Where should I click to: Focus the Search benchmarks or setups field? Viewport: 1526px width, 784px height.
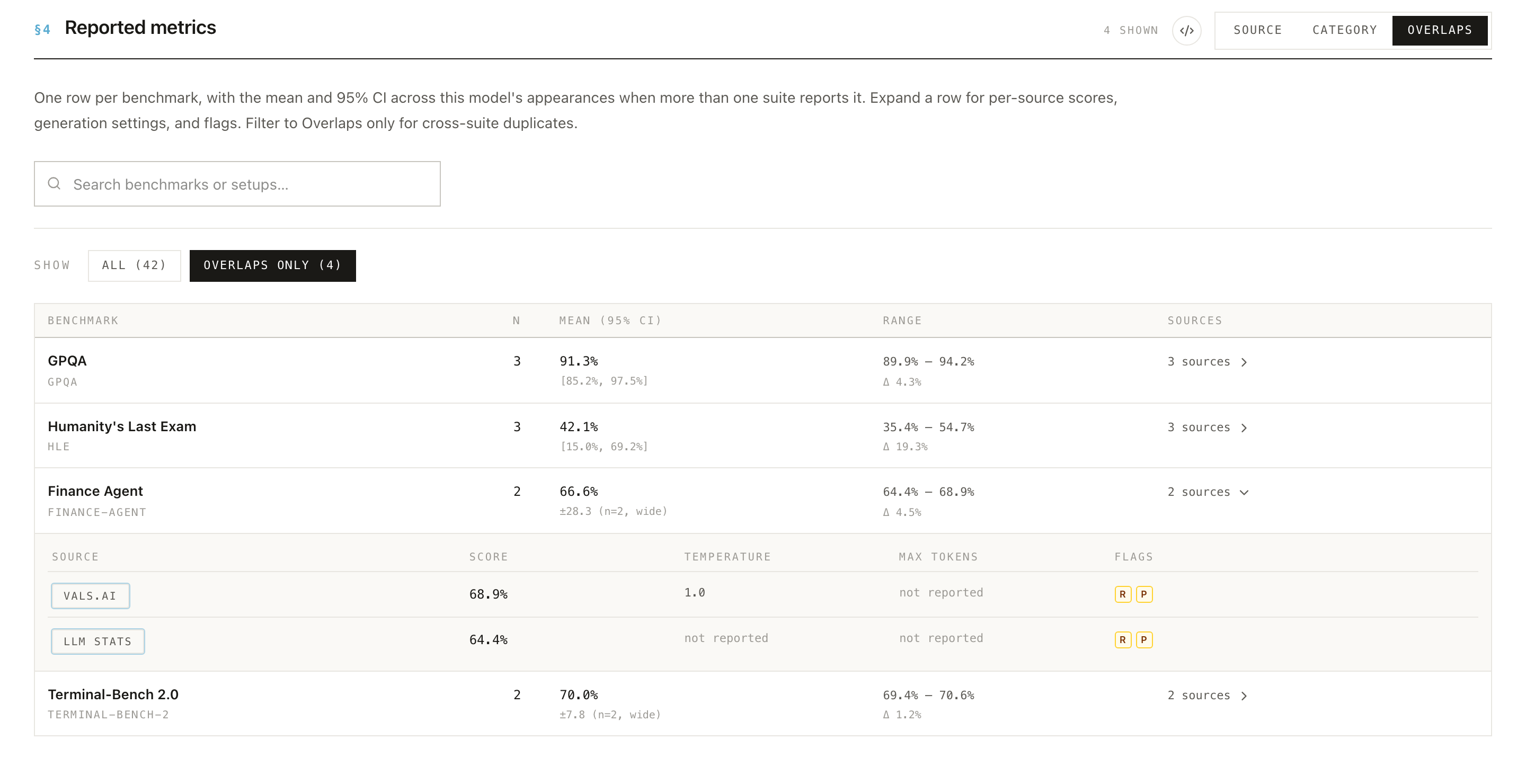pos(237,184)
